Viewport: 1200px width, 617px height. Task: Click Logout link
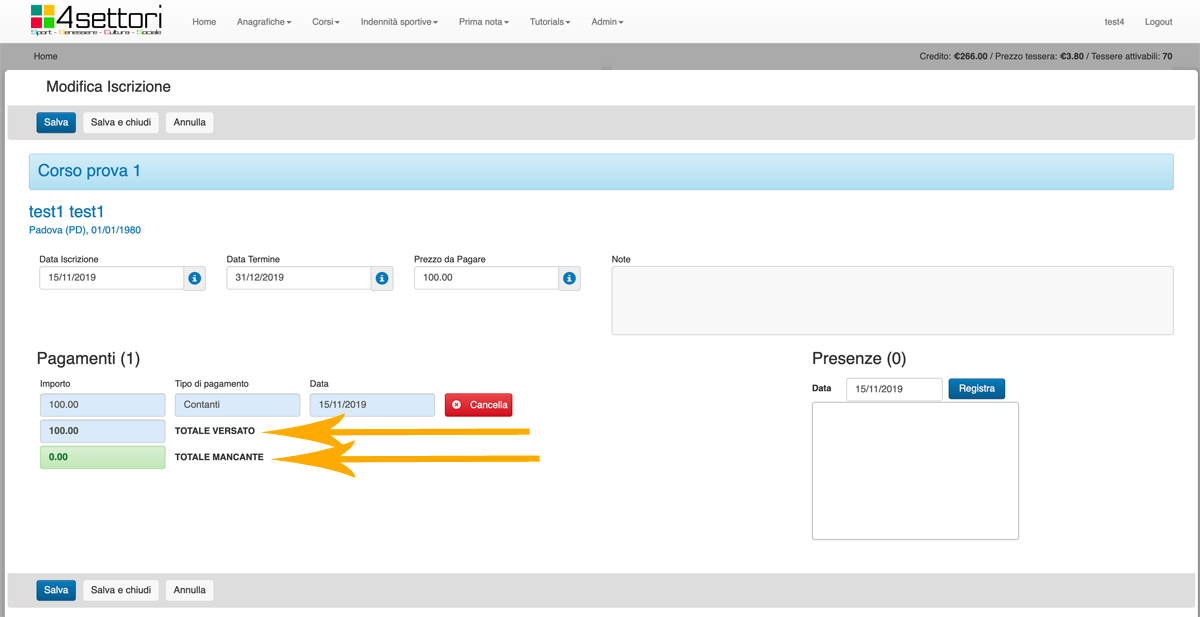pos(1158,22)
